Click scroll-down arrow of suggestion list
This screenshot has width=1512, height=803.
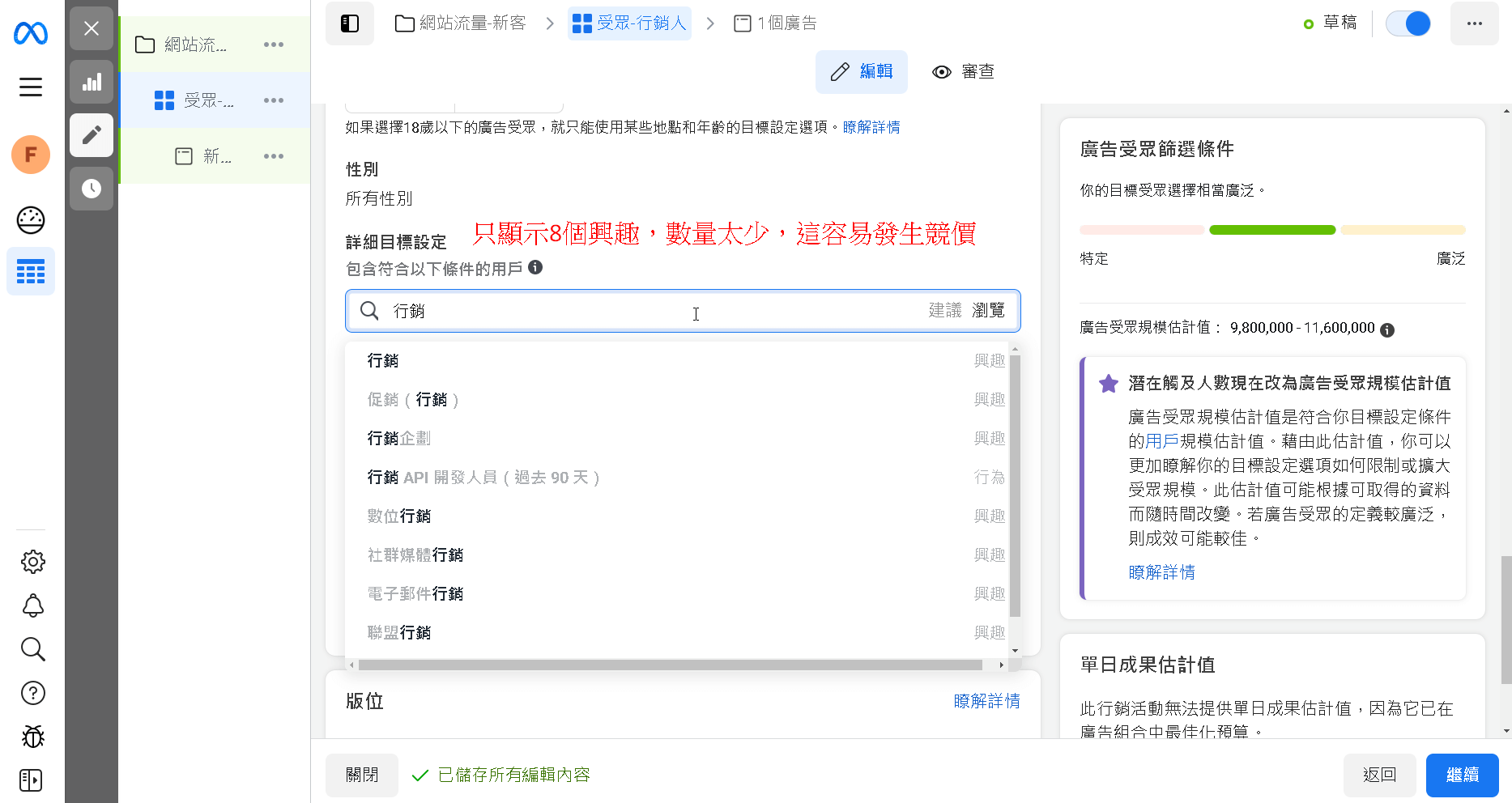(1015, 651)
